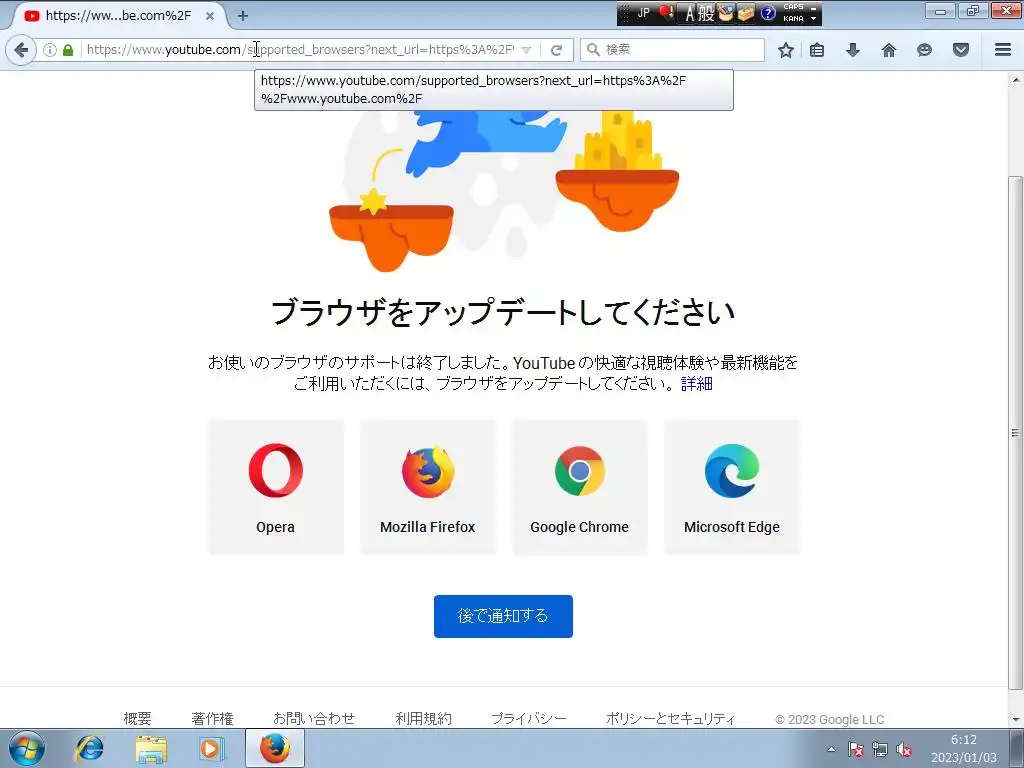Image resolution: width=1024 pixels, height=768 pixels.
Task: Choose the Google Chrome browser card
Action: point(580,487)
